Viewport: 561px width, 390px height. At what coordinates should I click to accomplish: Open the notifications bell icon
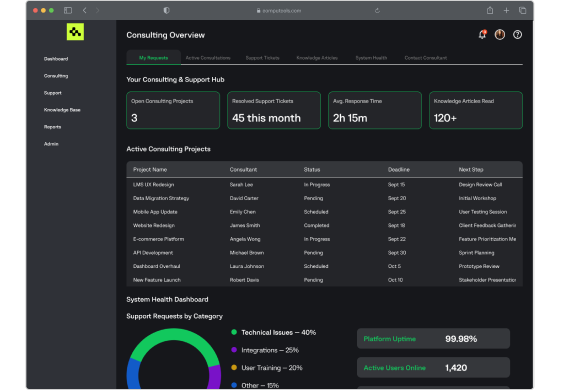pos(482,35)
